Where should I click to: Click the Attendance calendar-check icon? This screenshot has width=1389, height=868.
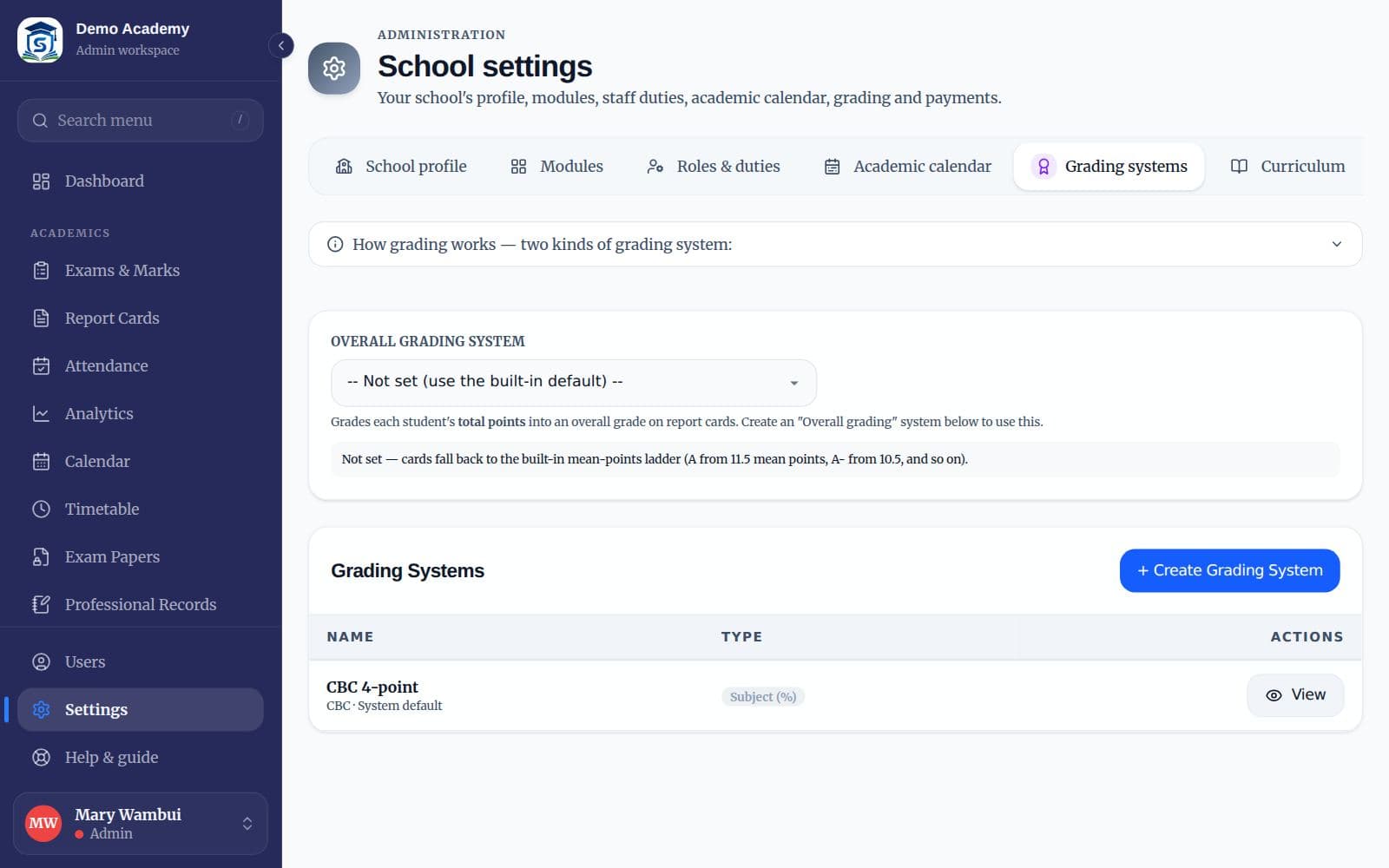point(41,366)
